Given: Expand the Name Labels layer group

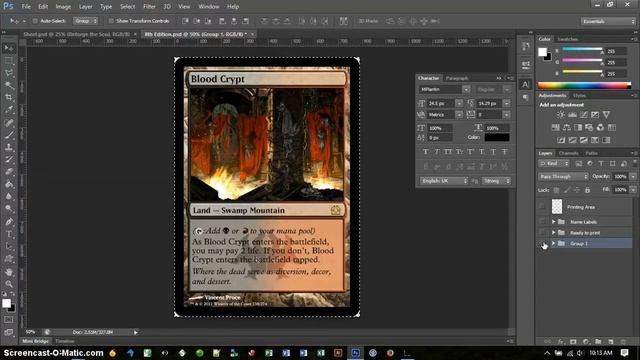Looking at the screenshot, I should coord(553,222).
